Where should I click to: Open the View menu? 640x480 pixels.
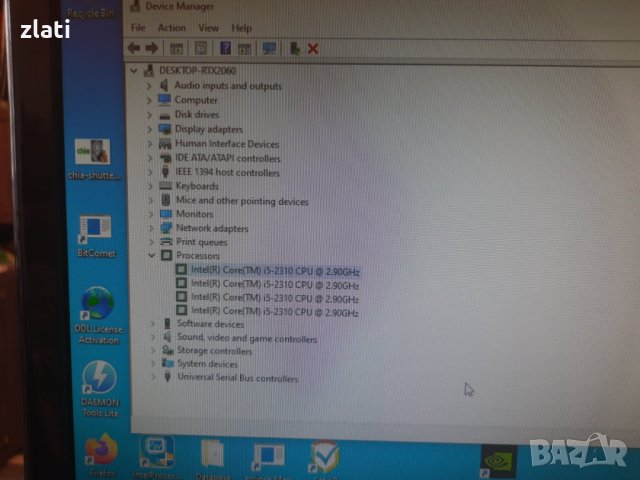click(209, 28)
